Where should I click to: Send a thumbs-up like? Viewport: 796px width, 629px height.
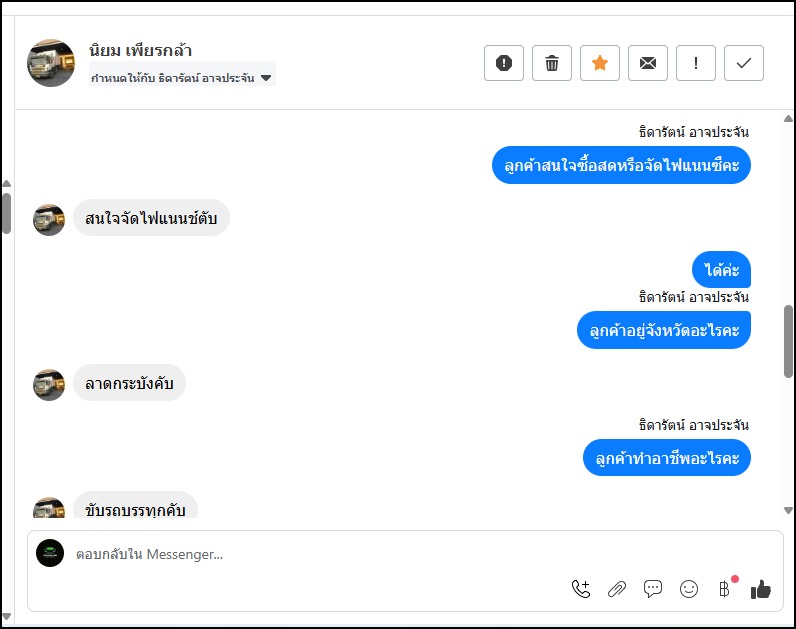coord(761,589)
